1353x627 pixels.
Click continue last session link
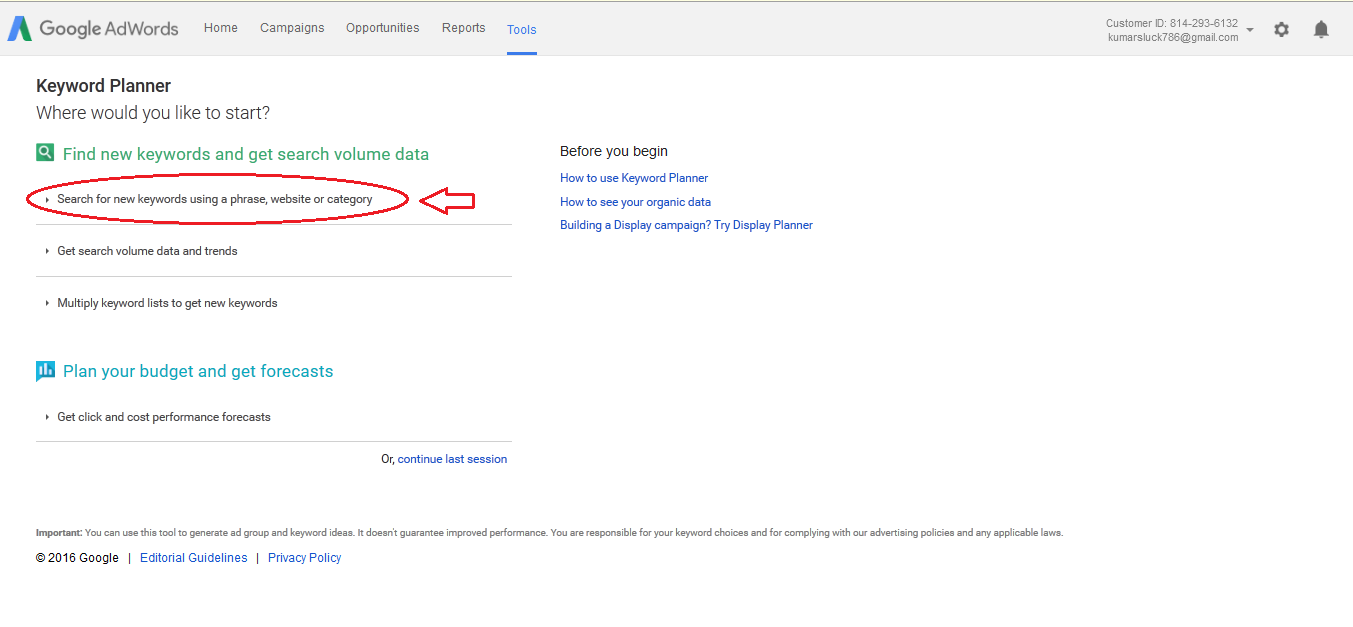[452, 459]
